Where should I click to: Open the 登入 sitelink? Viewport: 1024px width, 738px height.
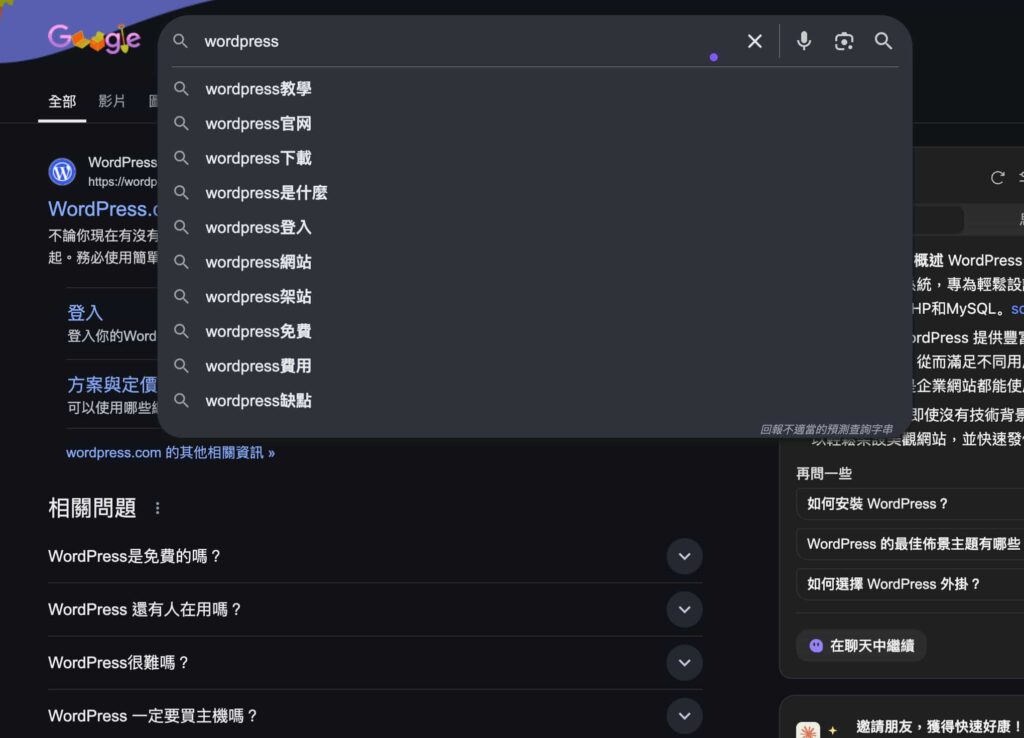pyautogui.click(x=85, y=313)
